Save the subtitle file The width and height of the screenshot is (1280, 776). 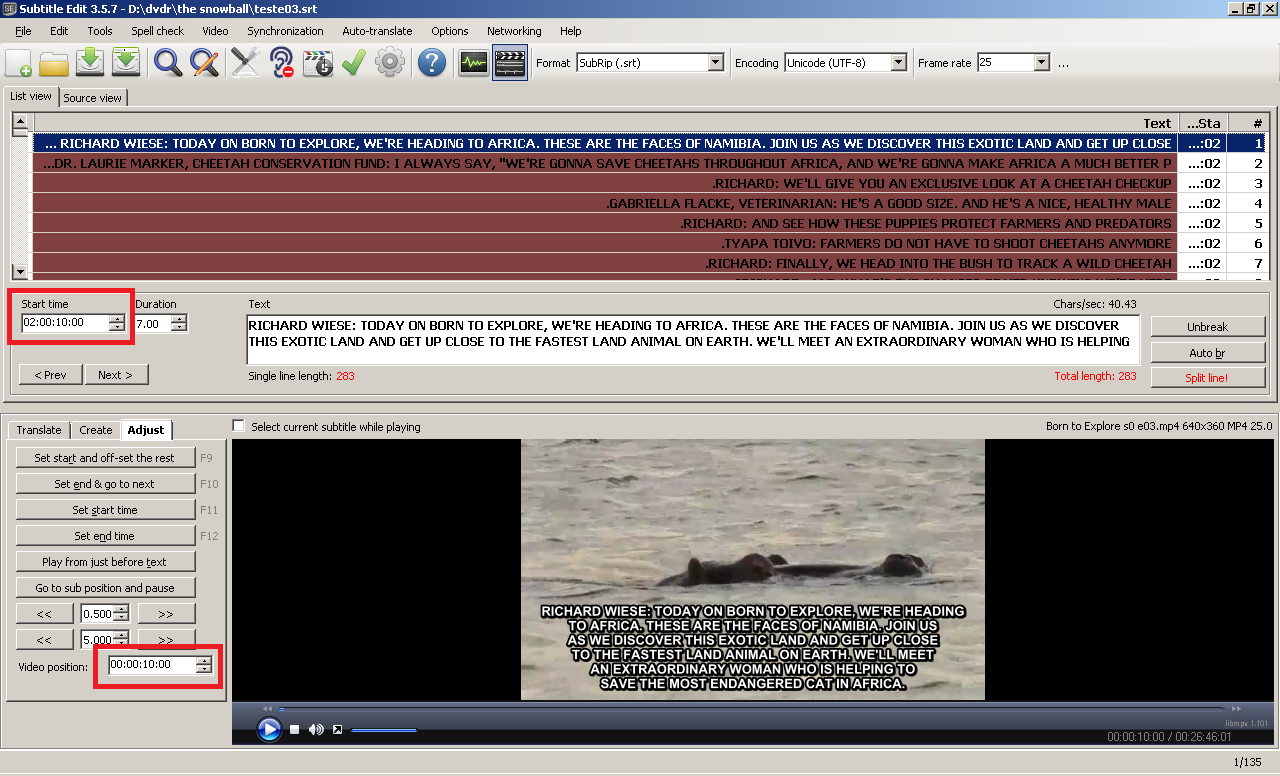point(90,63)
